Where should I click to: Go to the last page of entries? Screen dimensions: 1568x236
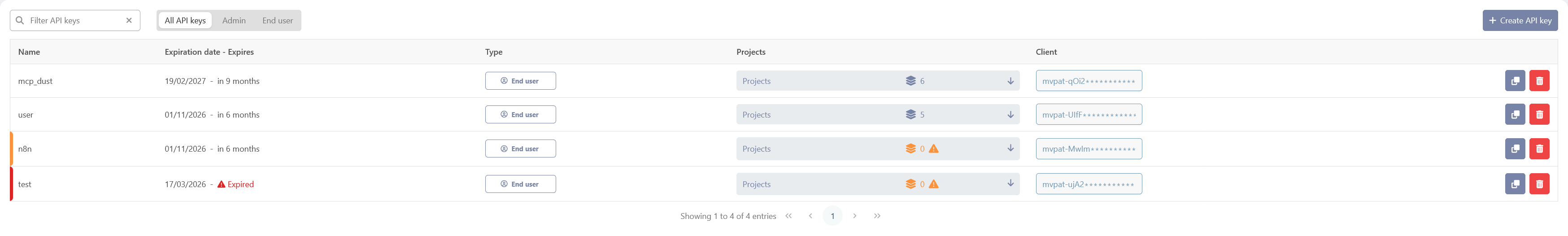pos(877,216)
